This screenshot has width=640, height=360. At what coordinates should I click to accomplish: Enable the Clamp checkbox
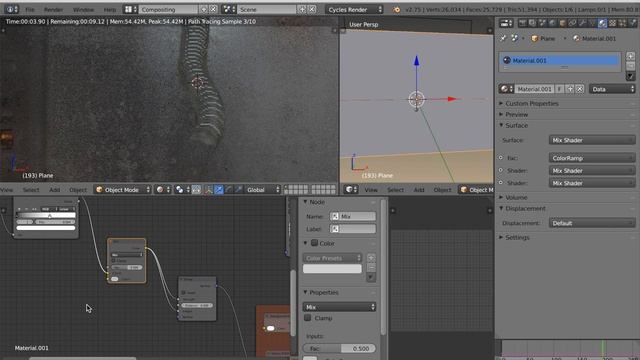(308, 318)
